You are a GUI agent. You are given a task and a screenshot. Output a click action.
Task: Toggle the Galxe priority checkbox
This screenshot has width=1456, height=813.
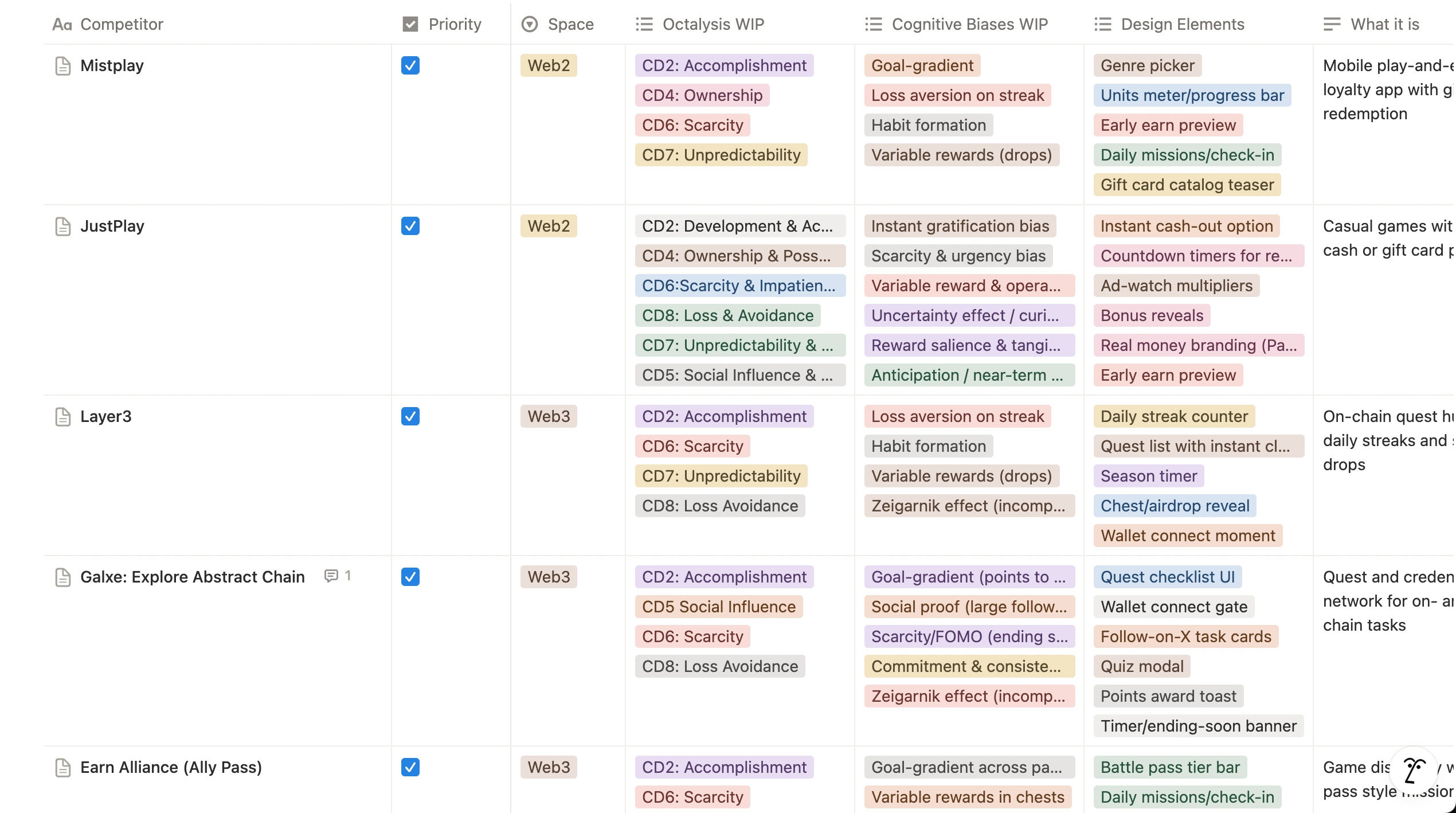(x=410, y=577)
